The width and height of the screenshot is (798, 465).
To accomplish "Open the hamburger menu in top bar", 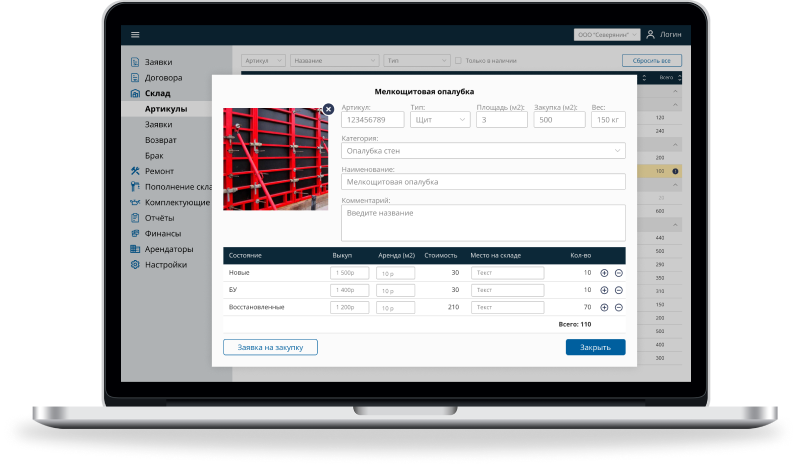I will point(136,34).
